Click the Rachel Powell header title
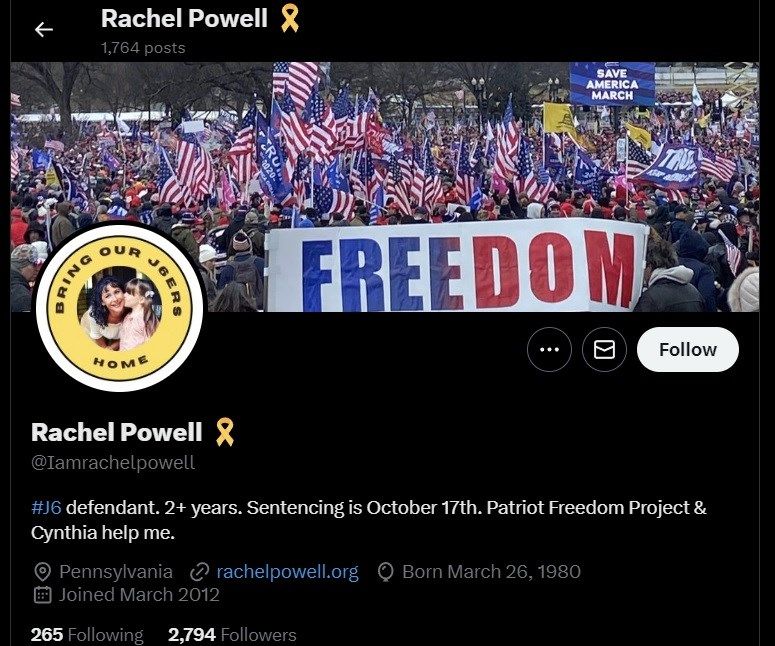Viewport: 775px width, 646px height. [x=184, y=19]
